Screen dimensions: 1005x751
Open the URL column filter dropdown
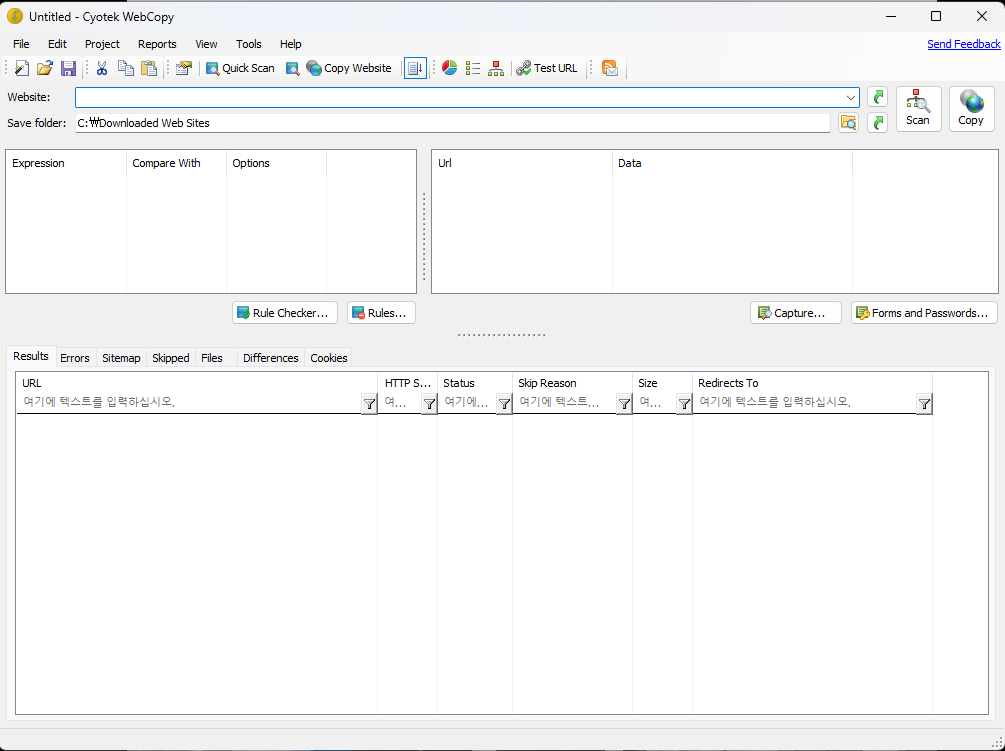(x=369, y=403)
